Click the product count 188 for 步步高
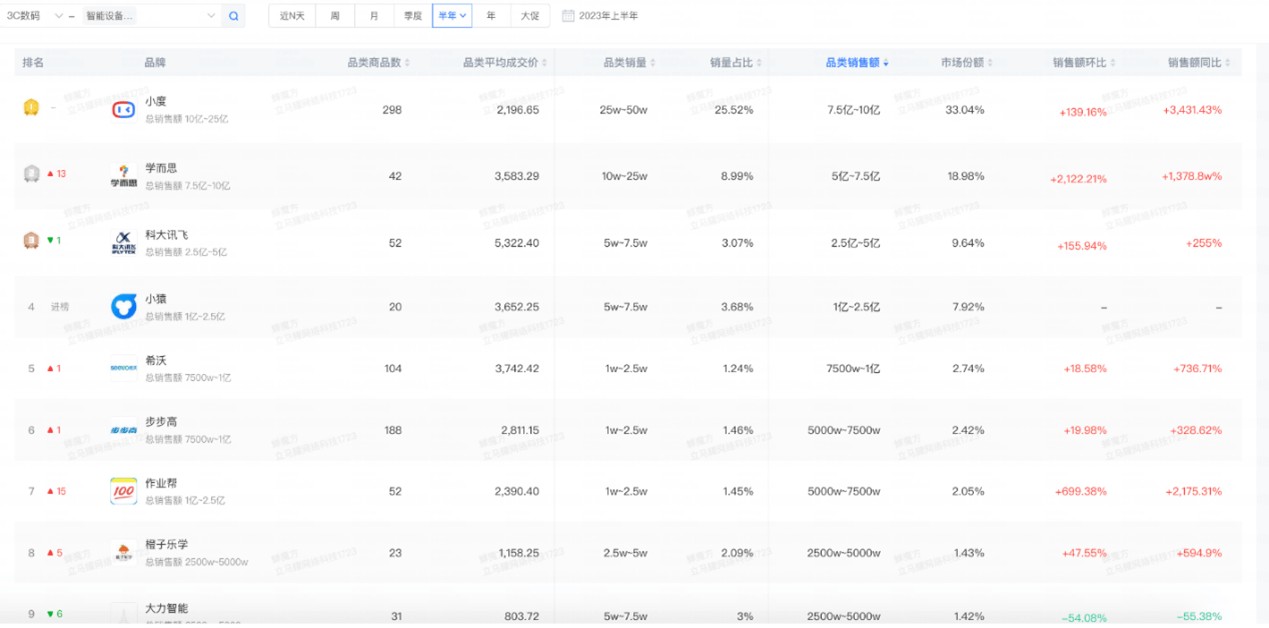The image size is (1269, 628). tap(392, 430)
